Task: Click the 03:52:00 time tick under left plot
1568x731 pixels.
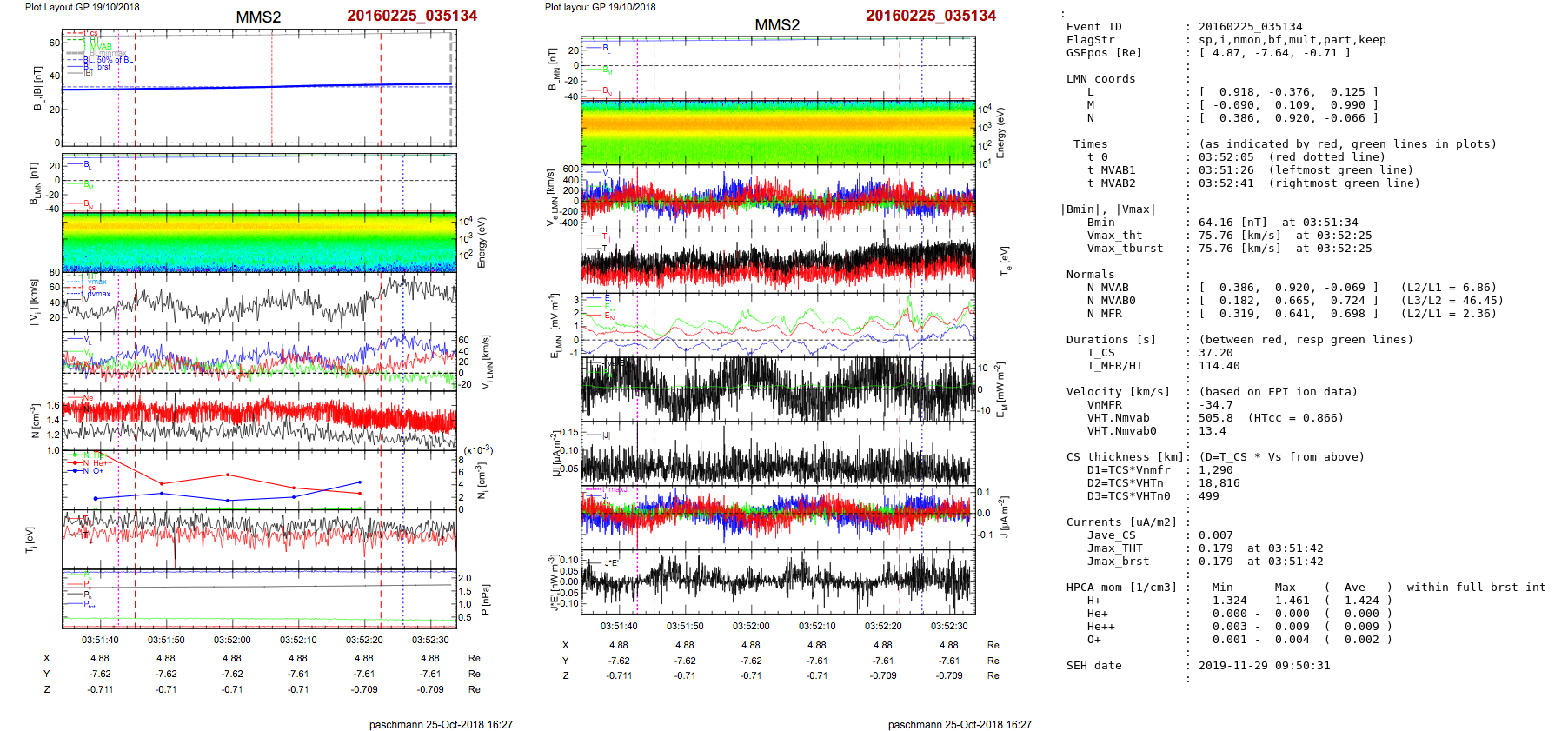Action: [232, 640]
